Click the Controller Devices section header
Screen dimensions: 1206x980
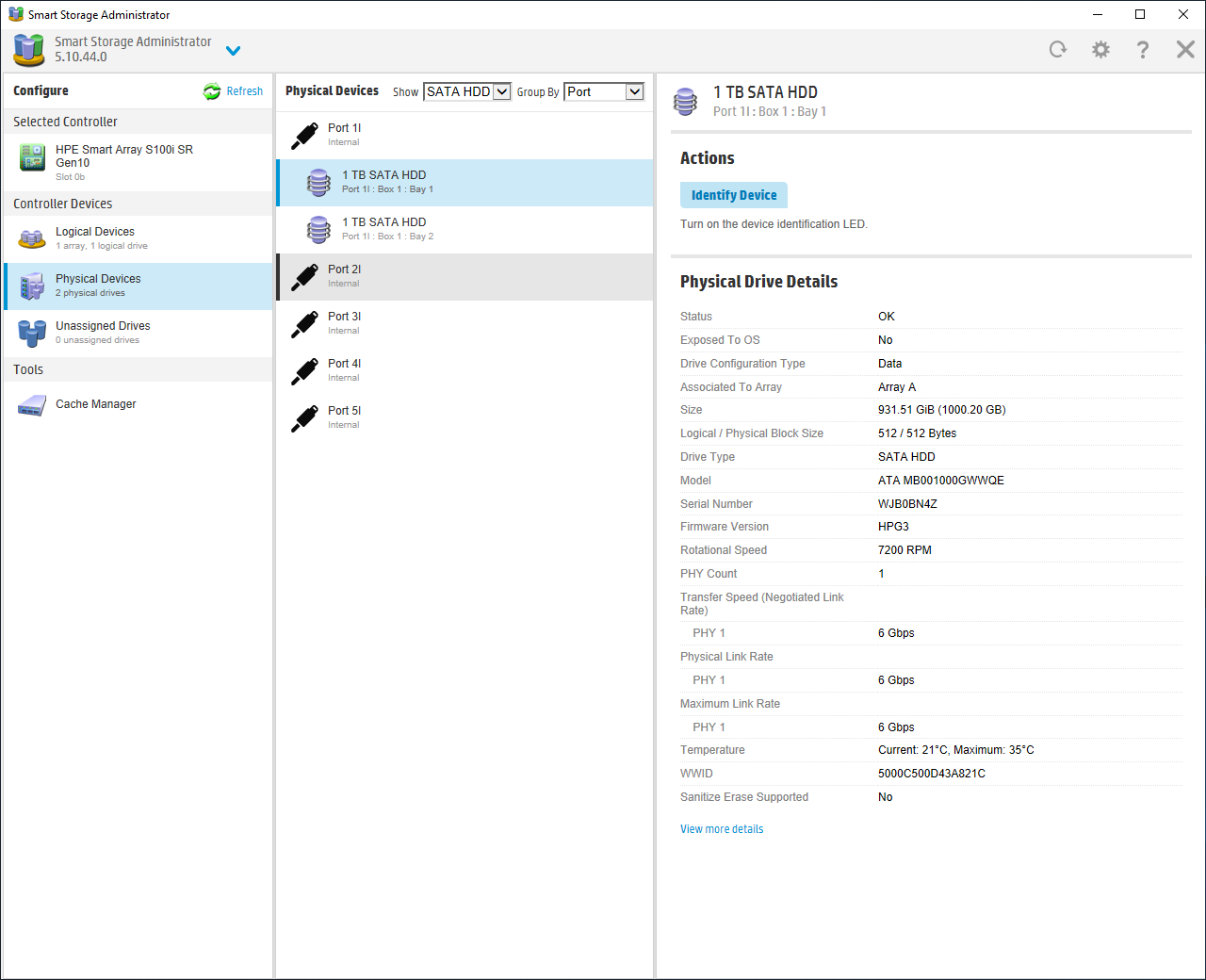coord(138,204)
